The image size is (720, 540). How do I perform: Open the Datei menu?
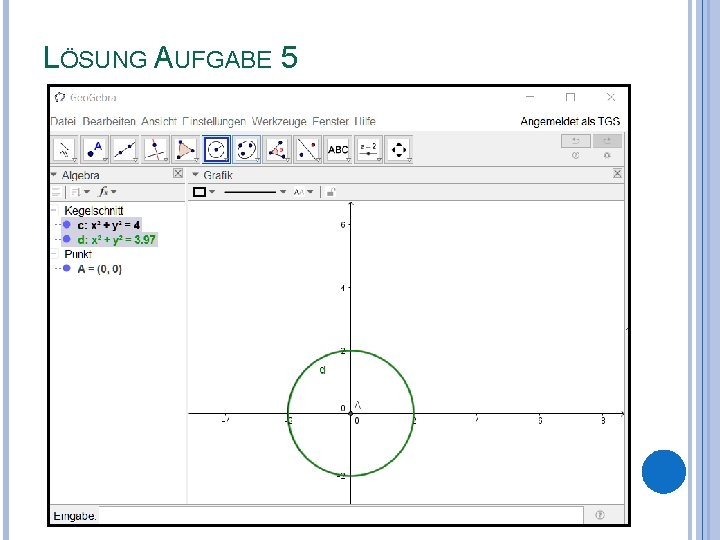pos(63,121)
